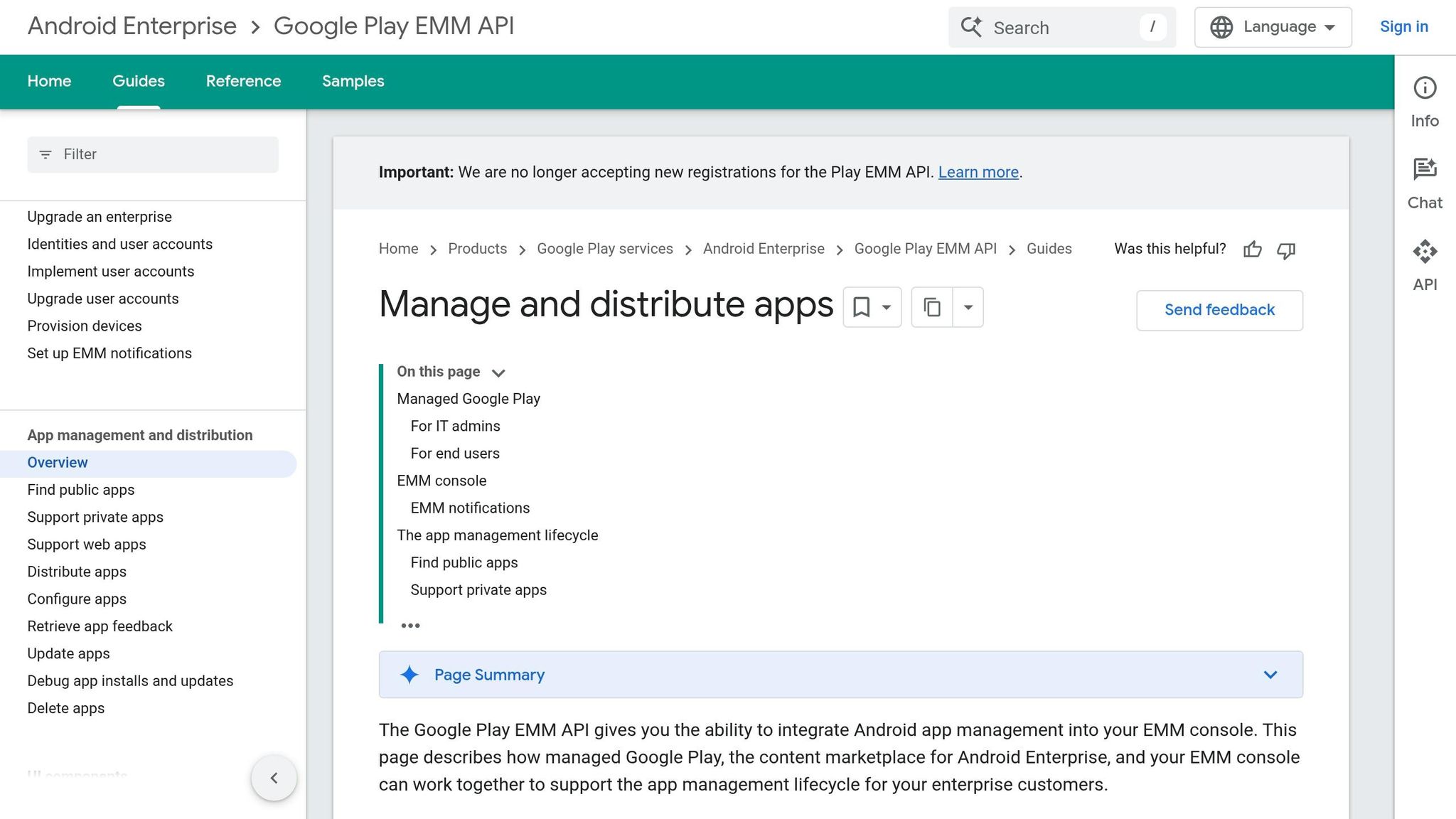Go to Android Enterprise breadcrumb
Screen dimensions: 1456x819
pos(764,249)
